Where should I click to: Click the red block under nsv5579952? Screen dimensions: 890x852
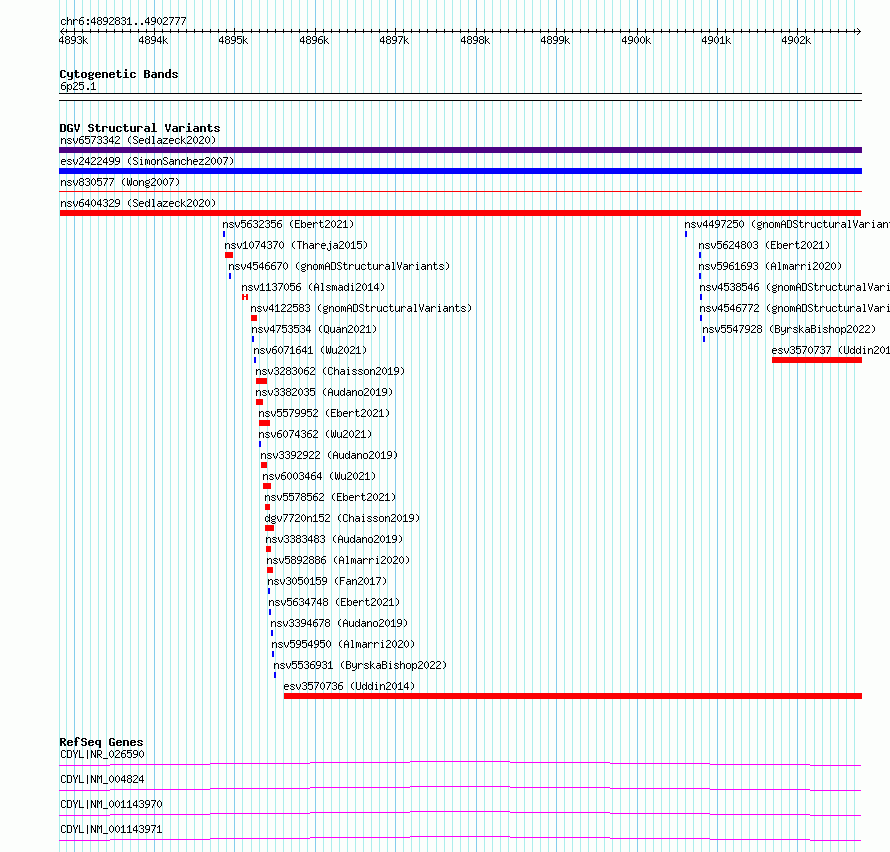click(265, 423)
